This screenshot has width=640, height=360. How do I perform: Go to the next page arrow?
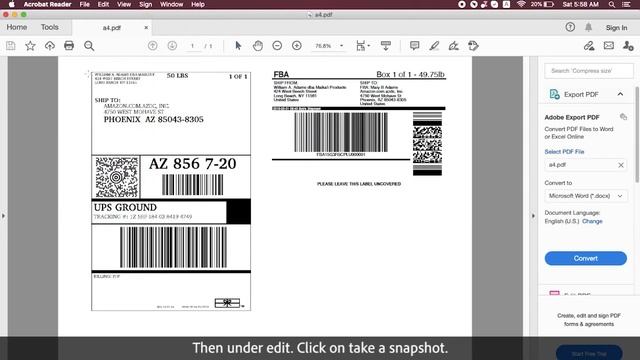172,46
